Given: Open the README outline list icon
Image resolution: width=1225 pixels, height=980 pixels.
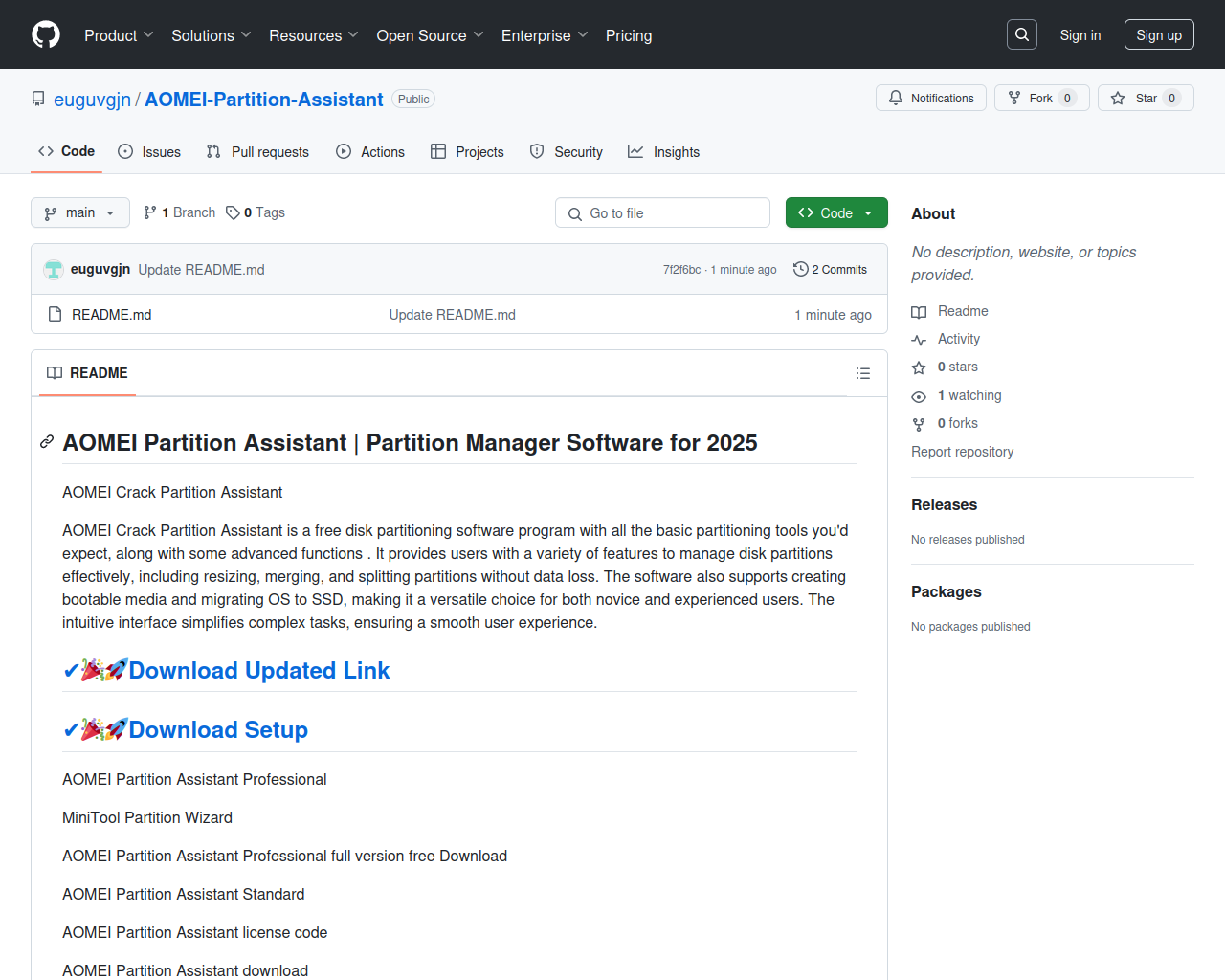Looking at the screenshot, I should pyautogui.click(x=863, y=373).
